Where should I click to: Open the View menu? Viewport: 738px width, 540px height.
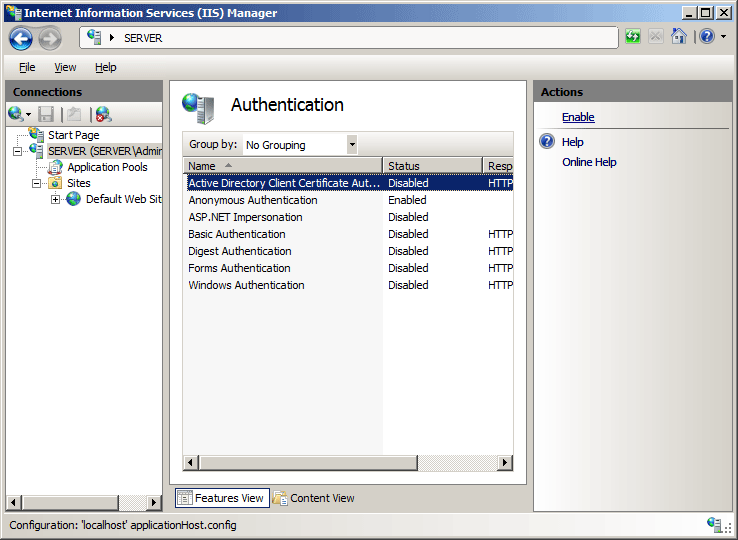point(65,67)
